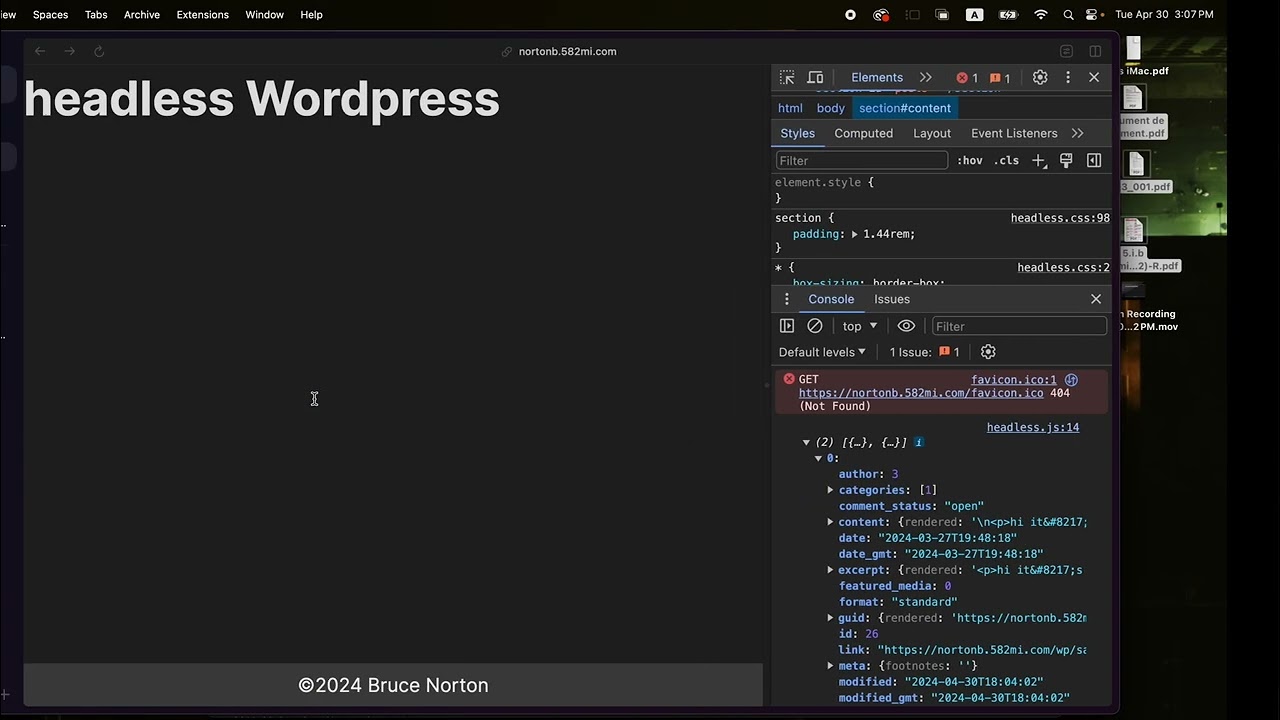Expand the excerpt property
Screen dimensions: 1280x720
pos(830,570)
